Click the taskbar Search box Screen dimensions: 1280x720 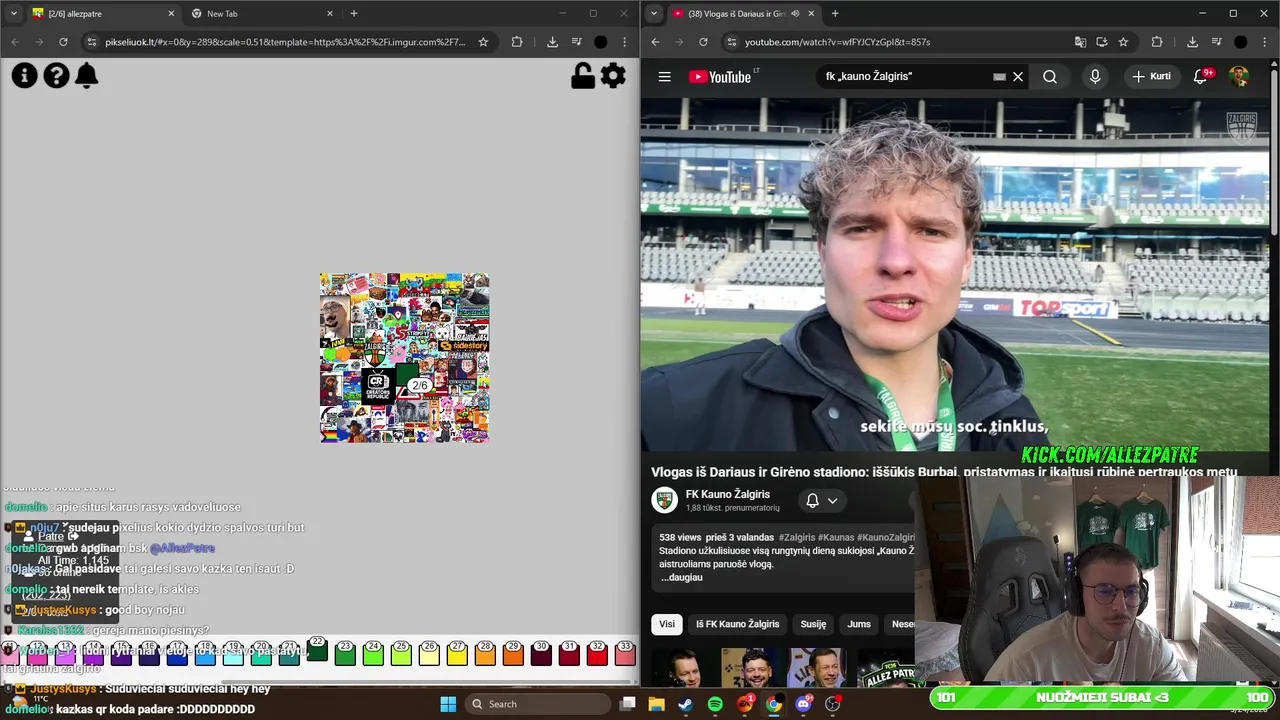pos(536,704)
